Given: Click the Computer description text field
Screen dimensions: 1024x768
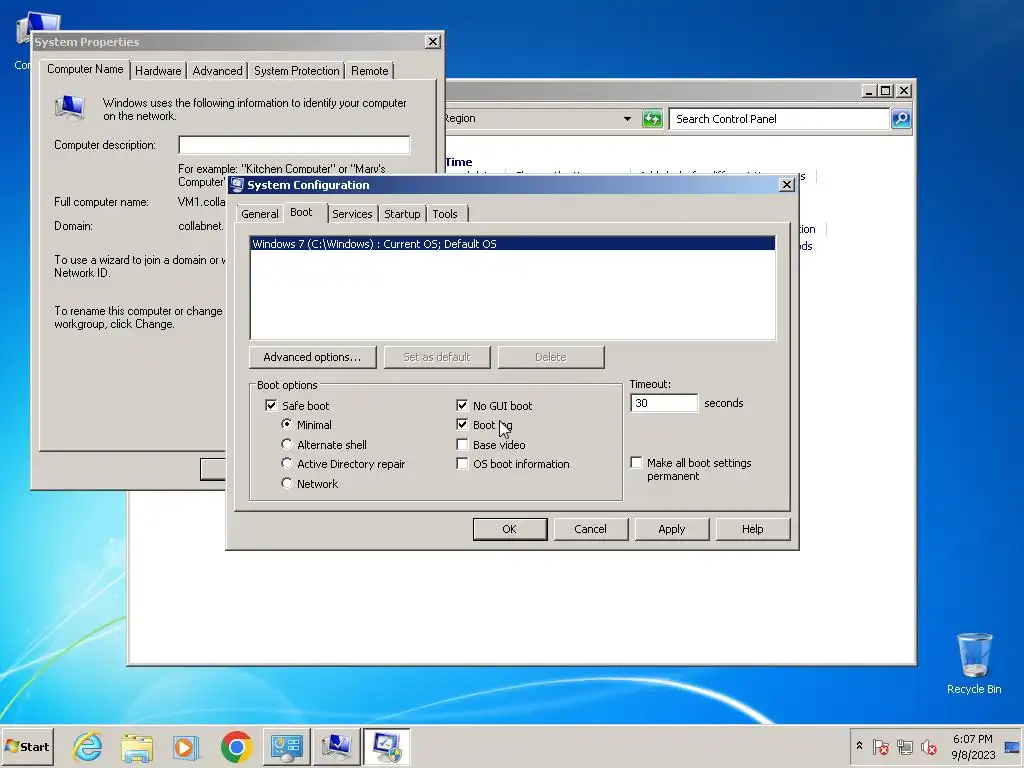Looking at the screenshot, I should [294, 145].
